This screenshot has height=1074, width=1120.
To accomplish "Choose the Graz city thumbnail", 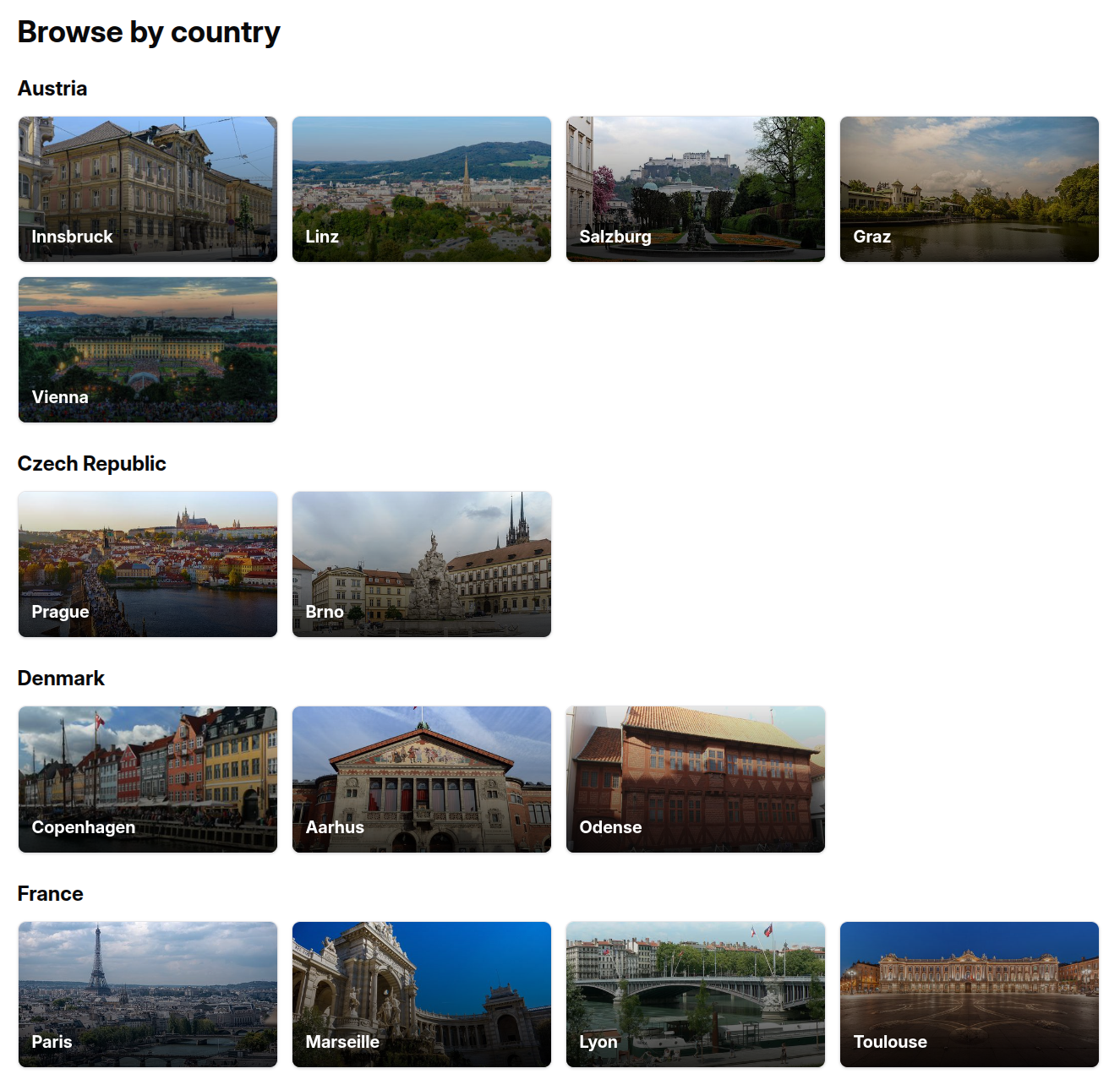I will coord(970,189).
